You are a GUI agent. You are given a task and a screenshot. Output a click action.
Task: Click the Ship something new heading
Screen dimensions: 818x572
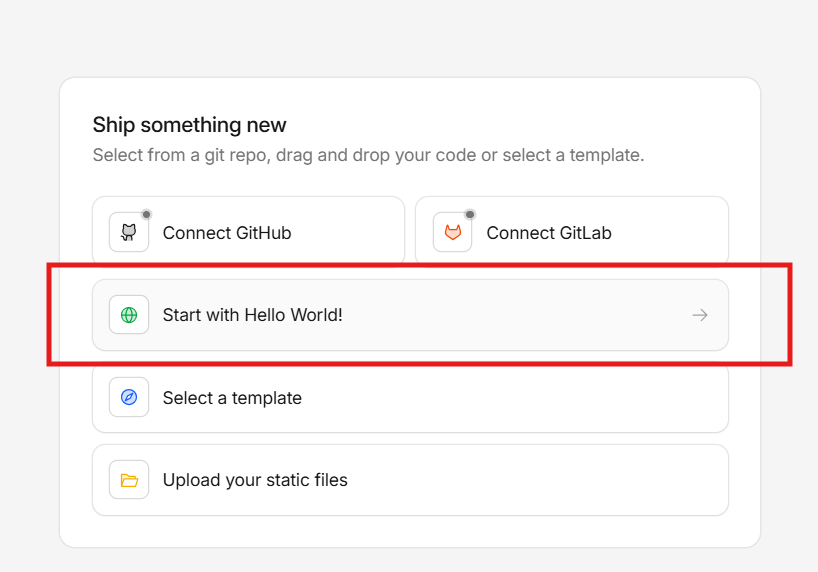click(189, 125)
